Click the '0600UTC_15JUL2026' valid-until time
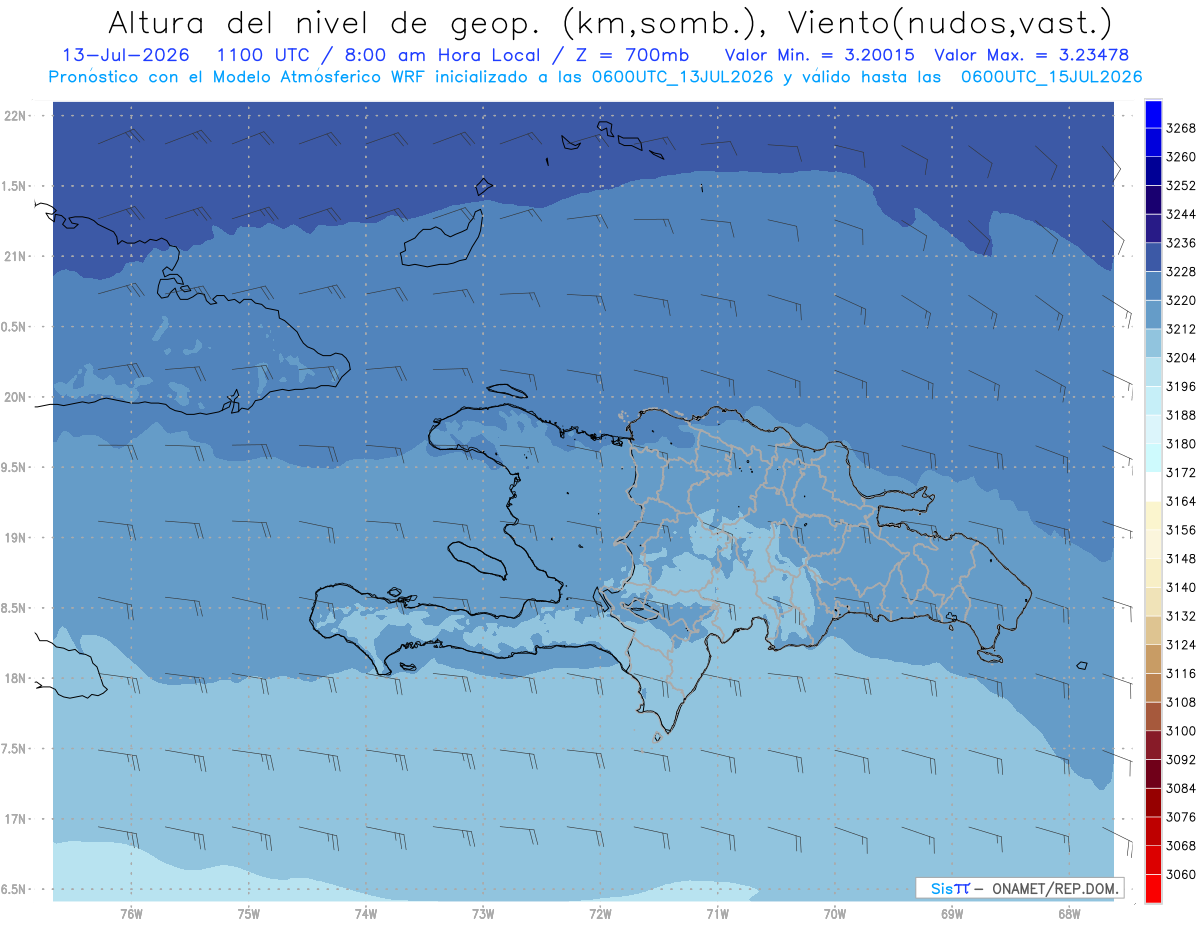Image resolution: width=1200 pixels, height=927 pixels. click(1051, 77)
